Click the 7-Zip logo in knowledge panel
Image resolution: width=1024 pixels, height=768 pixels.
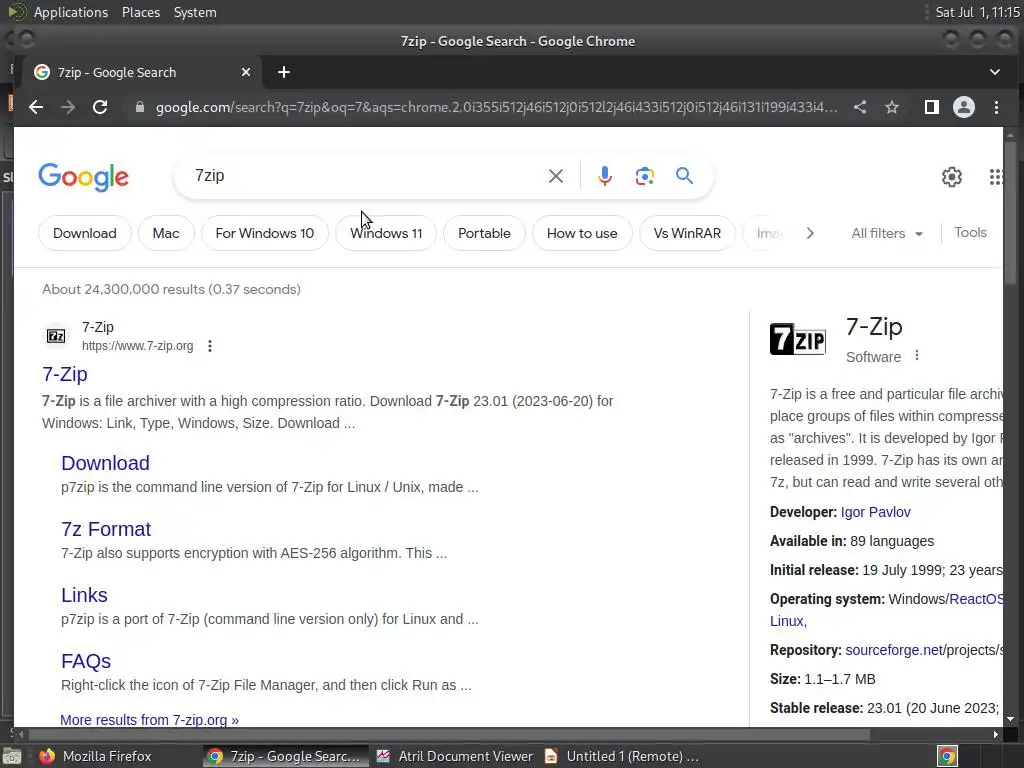tap(797, 338)
